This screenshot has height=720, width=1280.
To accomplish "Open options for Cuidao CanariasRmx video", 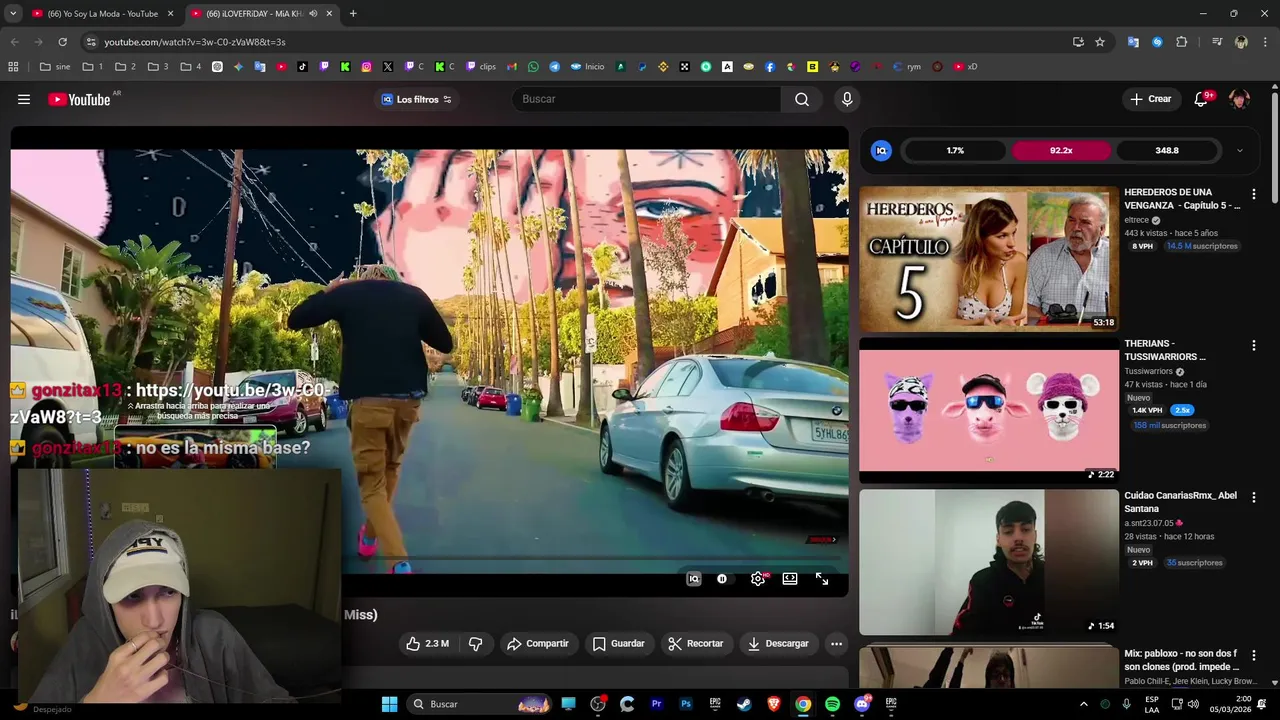I will point(1253,497).
